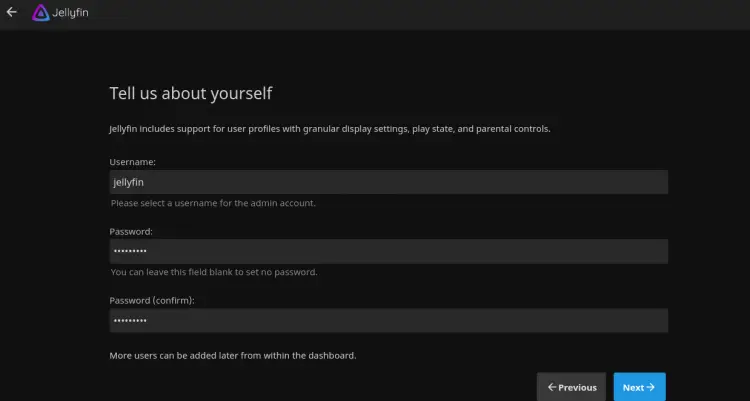Click the admin account username hint text
The width and height of the screenshot is (750, 401).
213,203
